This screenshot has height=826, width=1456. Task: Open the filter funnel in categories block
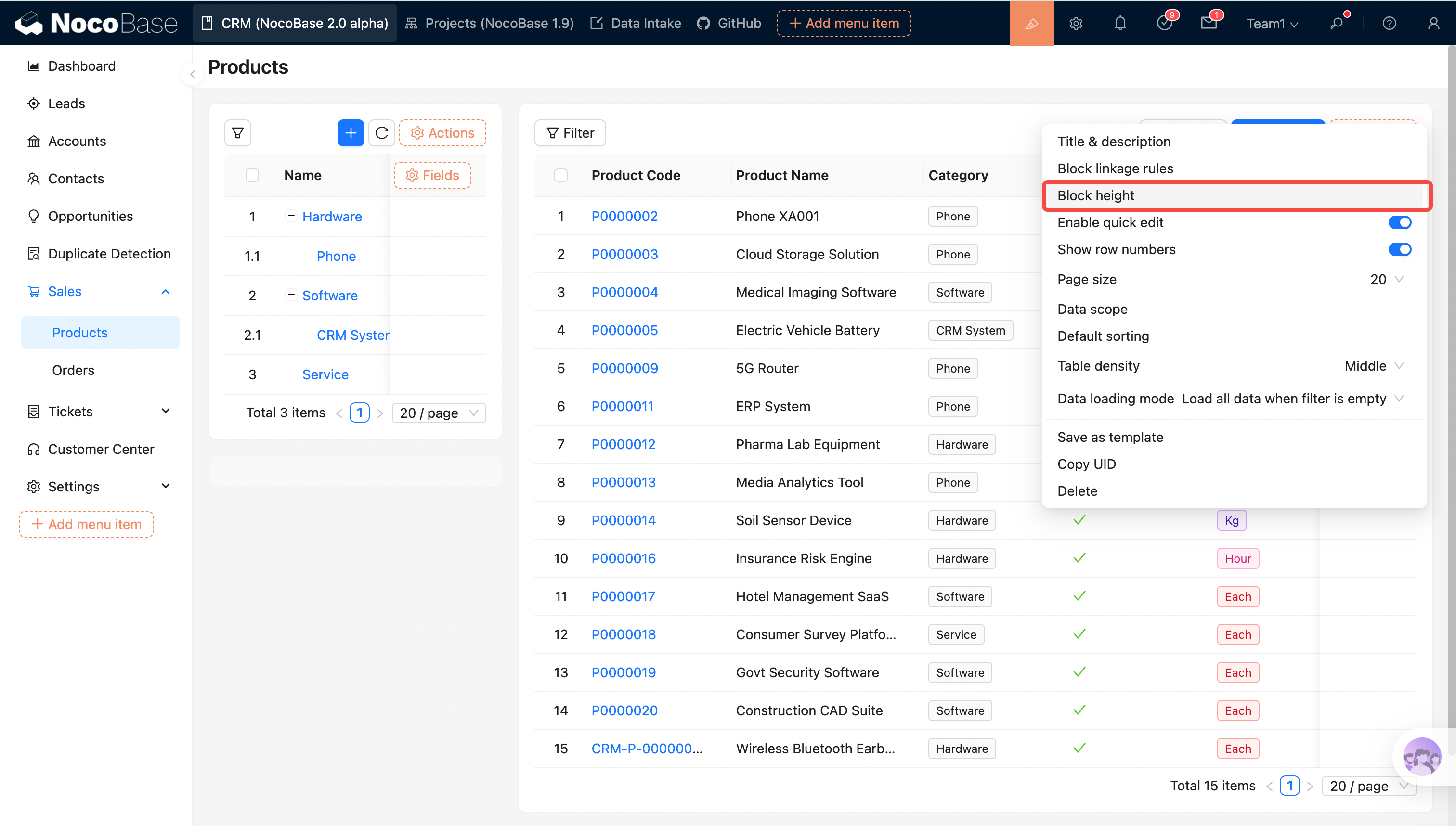click(x=238, y=133)
